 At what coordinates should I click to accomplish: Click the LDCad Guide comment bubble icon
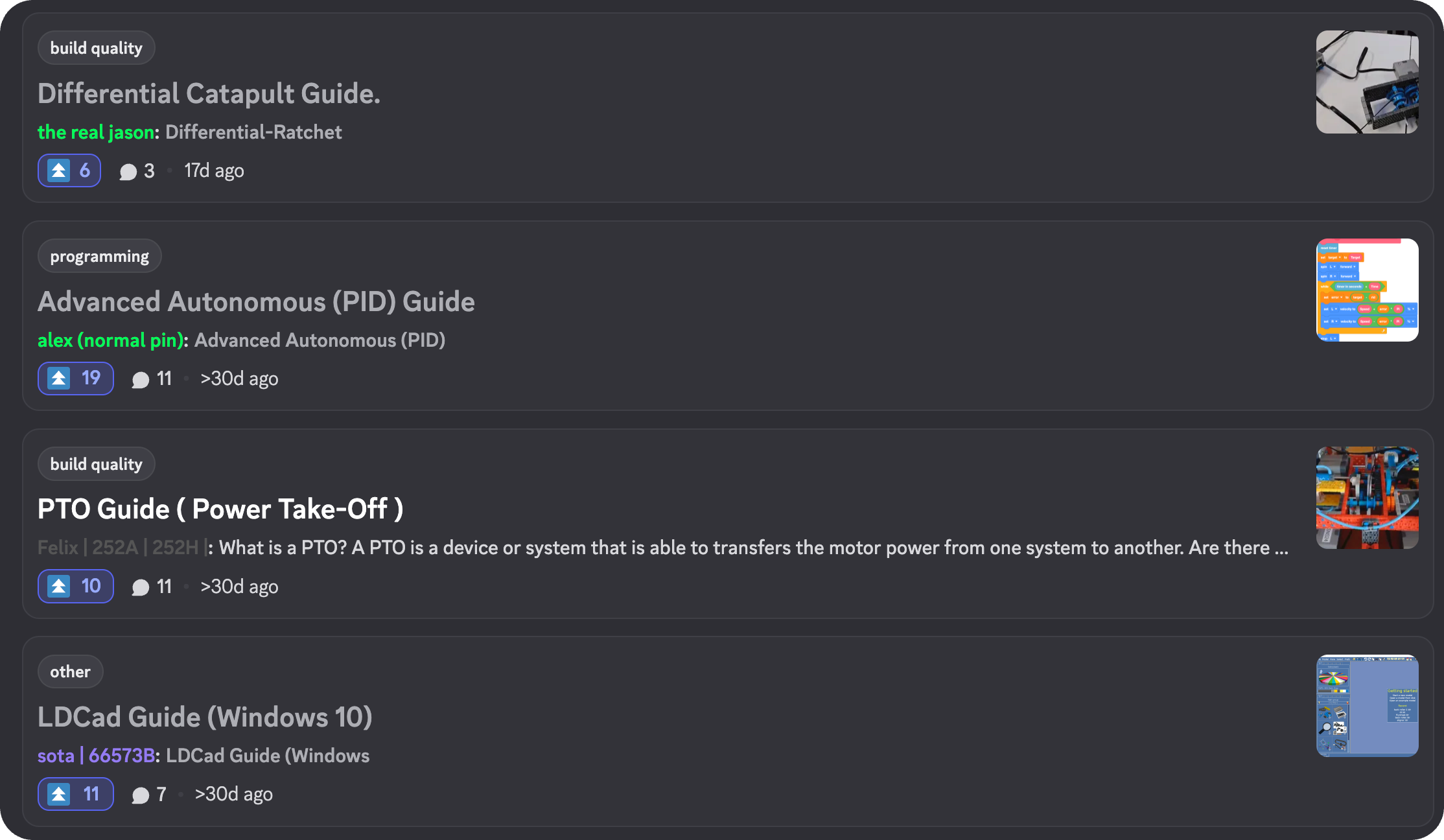pyautogui.click(x=141, y=795)
